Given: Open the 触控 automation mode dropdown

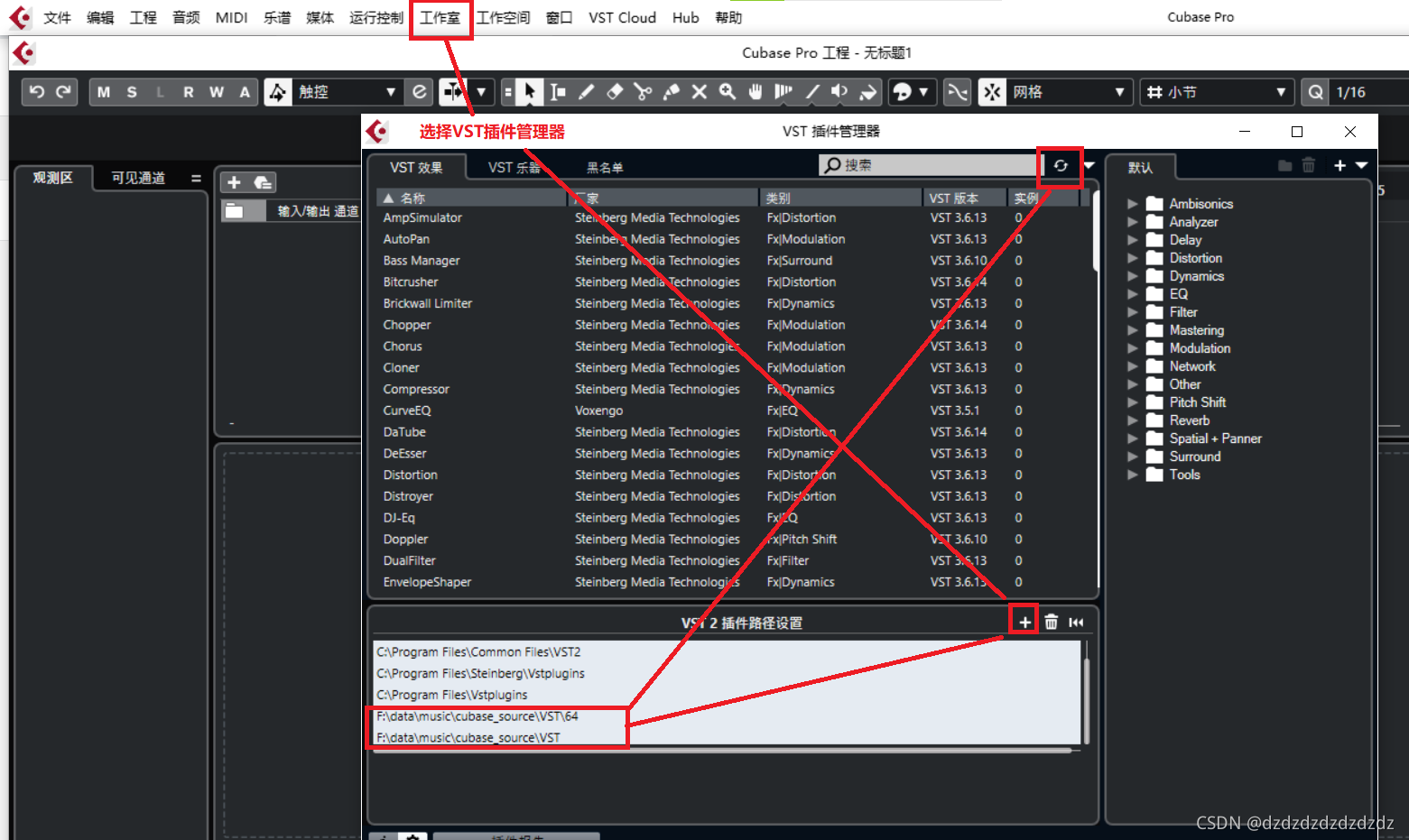Looking at the screenshot, I should point(391,92).
